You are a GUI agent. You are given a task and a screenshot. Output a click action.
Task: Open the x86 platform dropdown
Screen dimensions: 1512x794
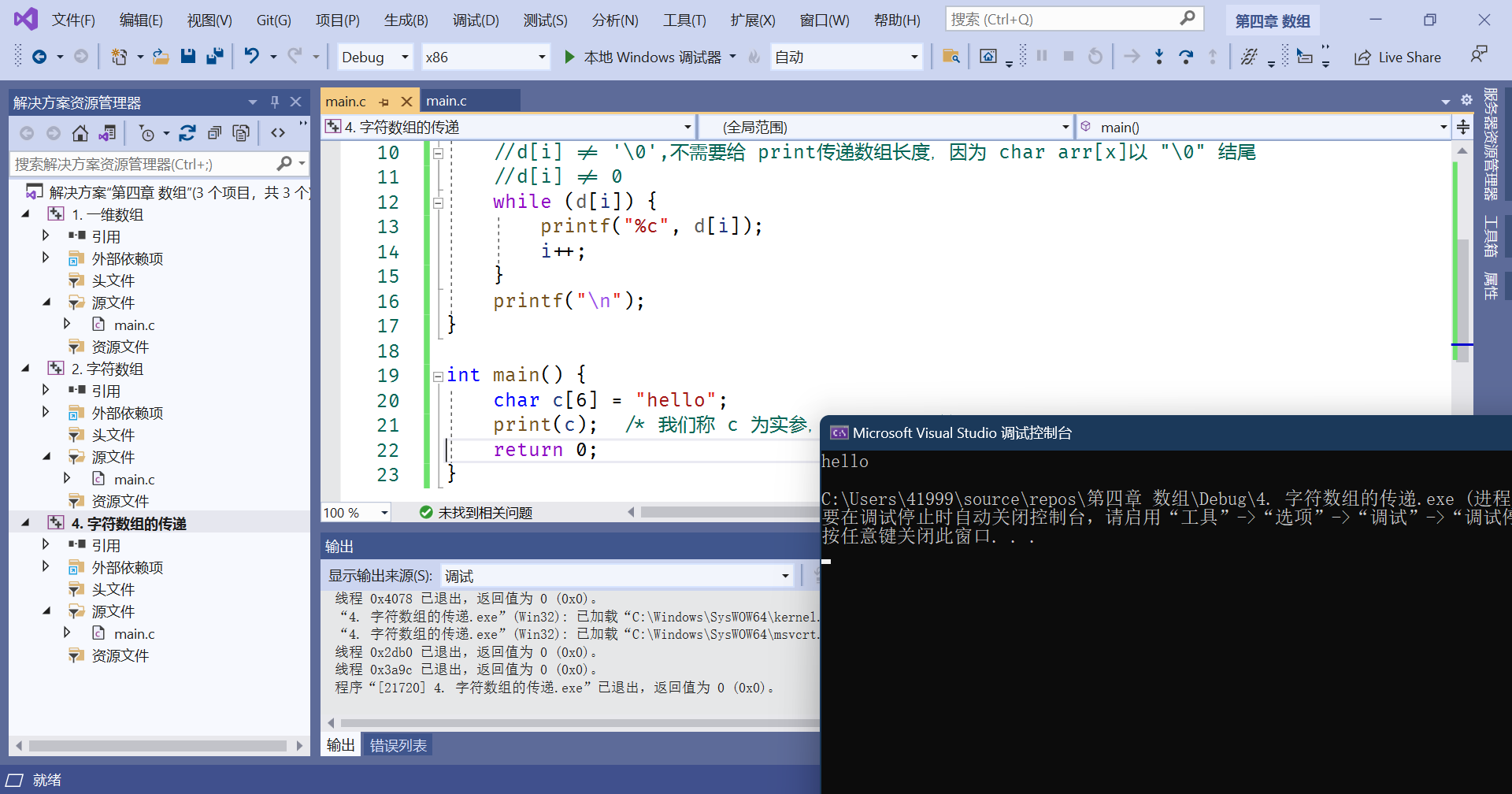pyautogui.click(x=484, y=57)
